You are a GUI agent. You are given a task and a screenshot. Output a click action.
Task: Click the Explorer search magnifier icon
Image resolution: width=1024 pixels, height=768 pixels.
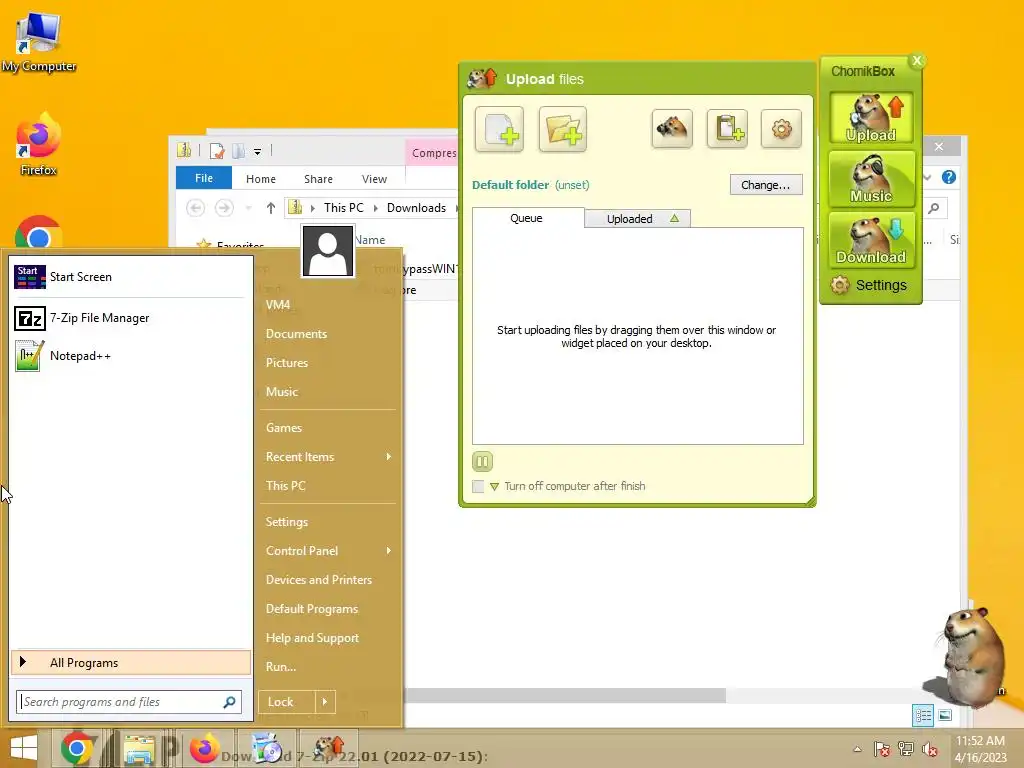(x=934, y=208)
